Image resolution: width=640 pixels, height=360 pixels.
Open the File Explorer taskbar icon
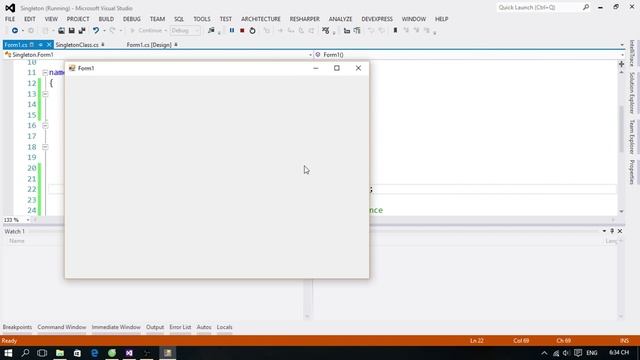[60, 353]
